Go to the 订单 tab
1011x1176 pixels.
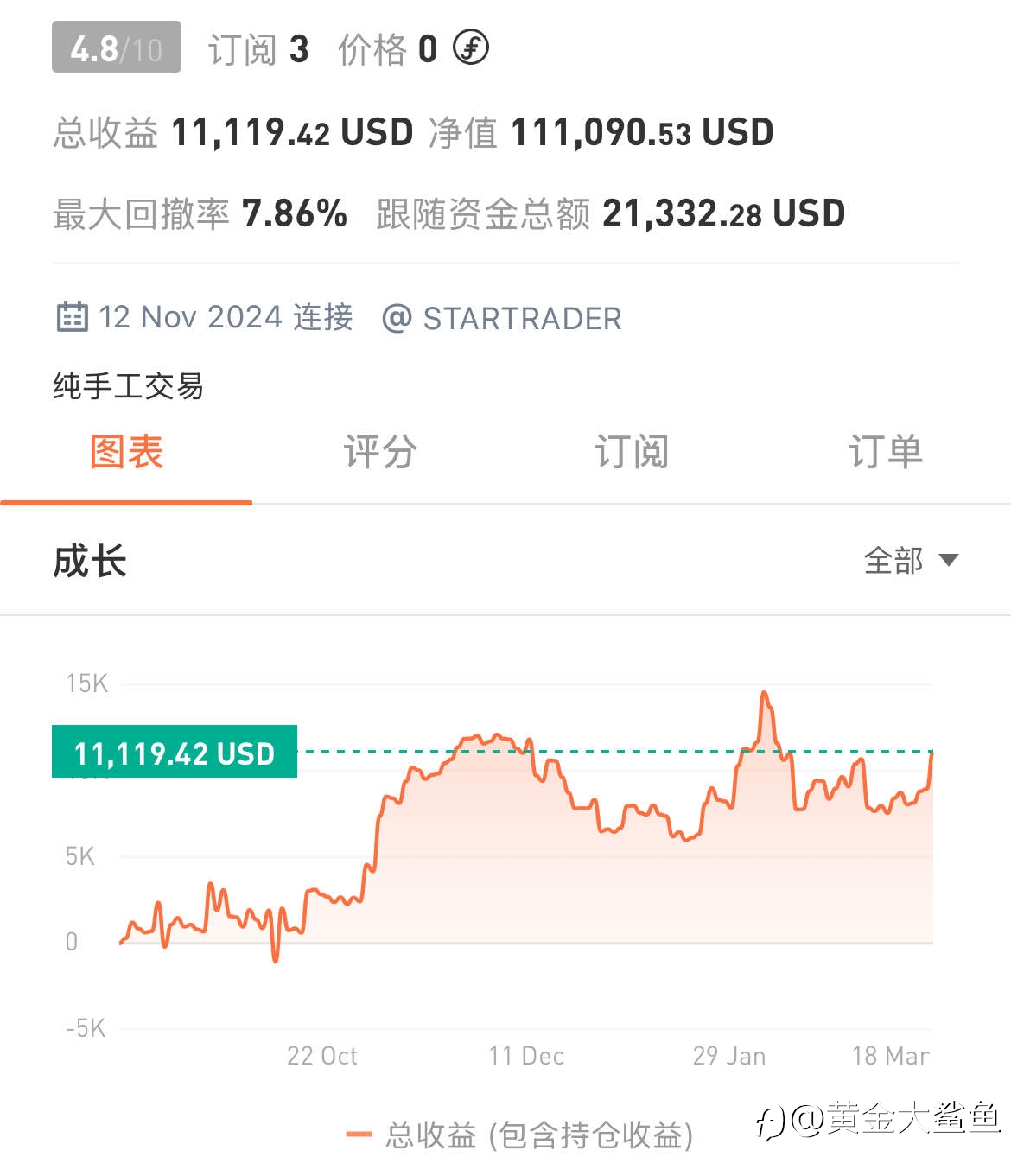tap(885, 452)
